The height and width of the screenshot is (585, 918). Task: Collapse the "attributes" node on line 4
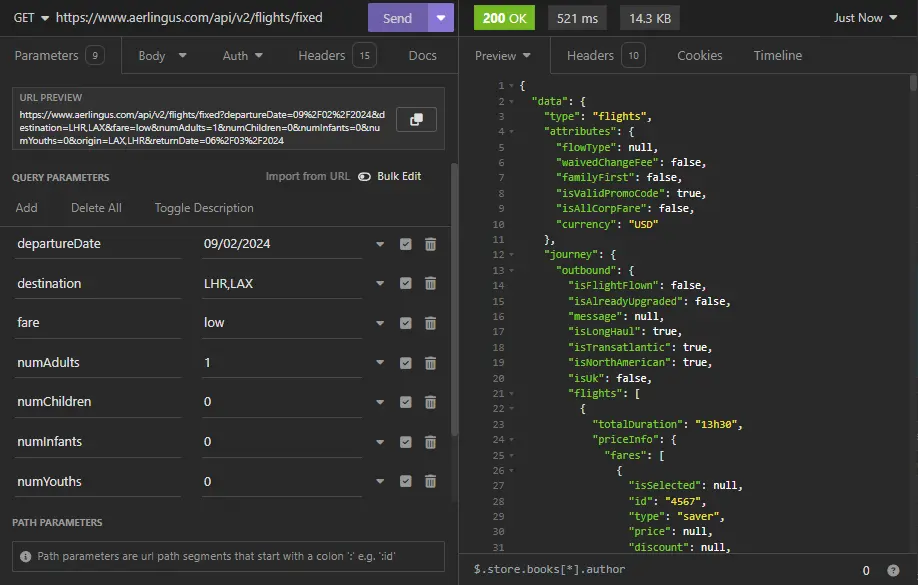(511, 132)
